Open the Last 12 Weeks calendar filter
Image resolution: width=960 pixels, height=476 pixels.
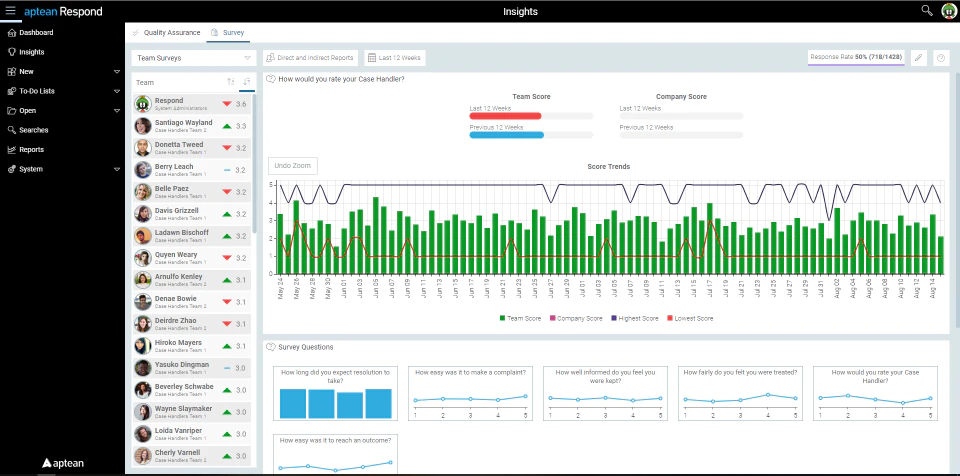(394, 58)
